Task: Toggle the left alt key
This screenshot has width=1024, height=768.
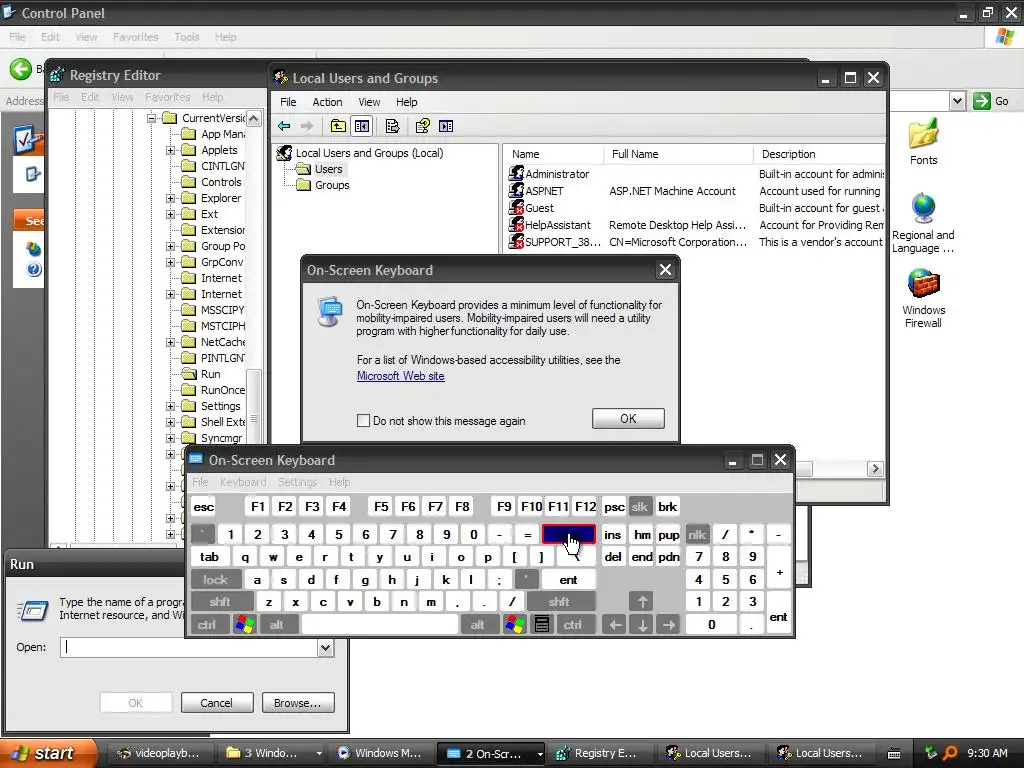Action: (x=277, y=625)
